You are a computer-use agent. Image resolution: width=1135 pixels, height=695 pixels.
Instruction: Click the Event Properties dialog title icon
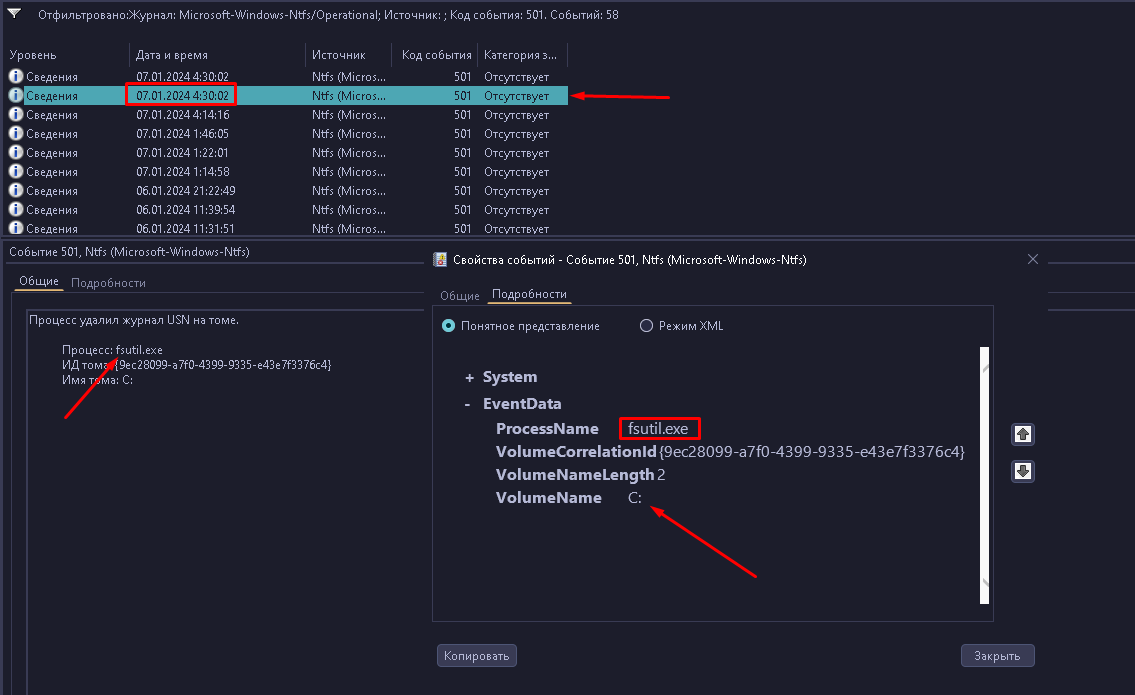(439, 259)
